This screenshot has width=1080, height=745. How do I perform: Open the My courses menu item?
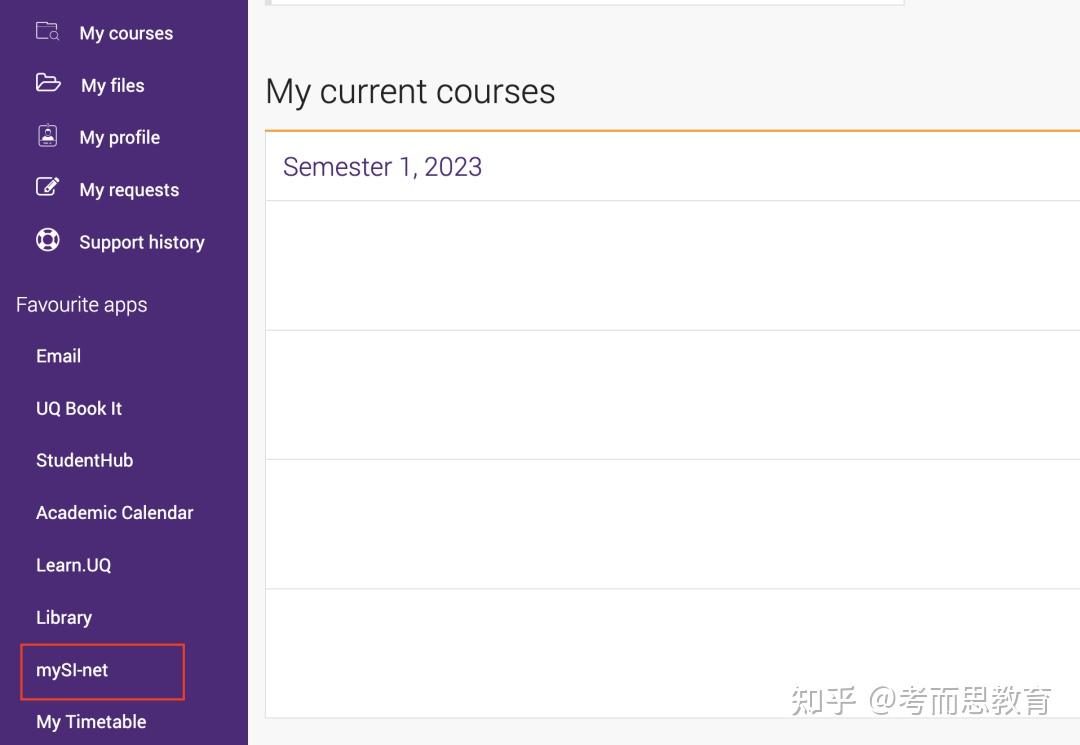click(126, 33)
